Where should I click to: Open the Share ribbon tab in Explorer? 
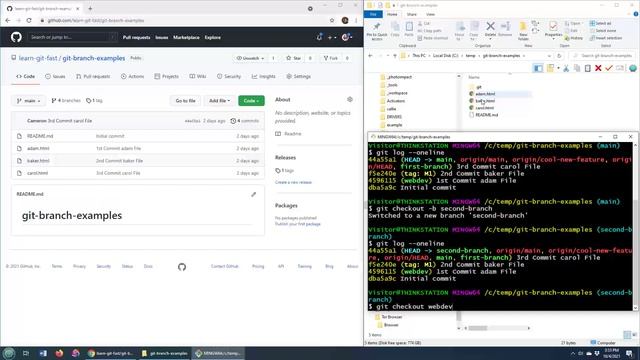(411, 14)
